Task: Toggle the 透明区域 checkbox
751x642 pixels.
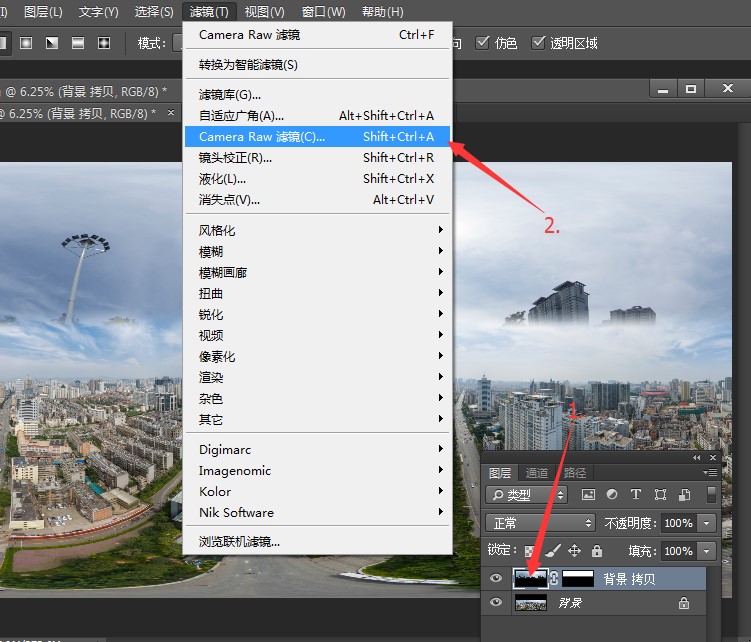Action: pos(539,43)
